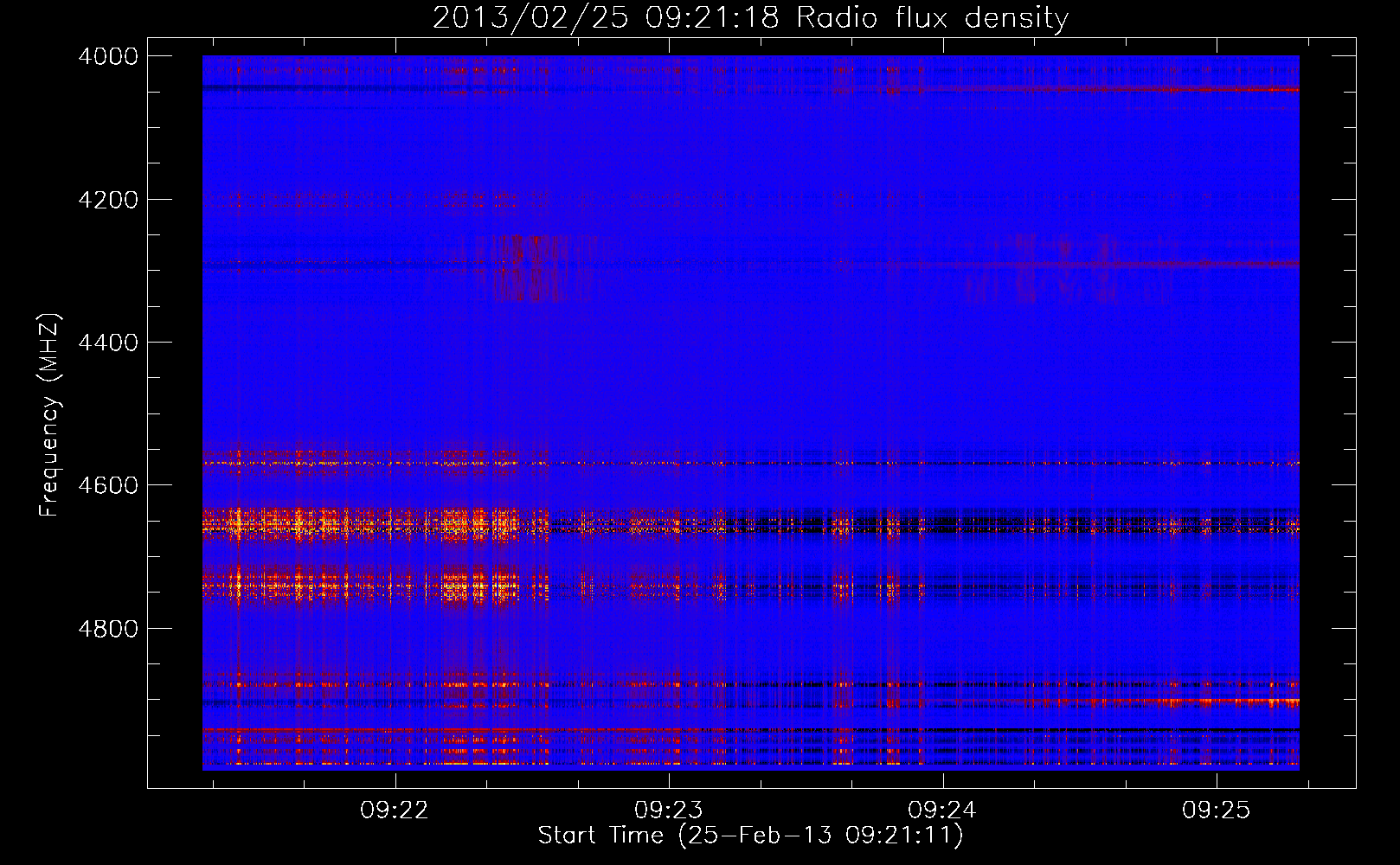Screen dimensions: 1400x865
Task: Click the 'Frequency (MHZ)' y-axis label
Action: (49, 415)
